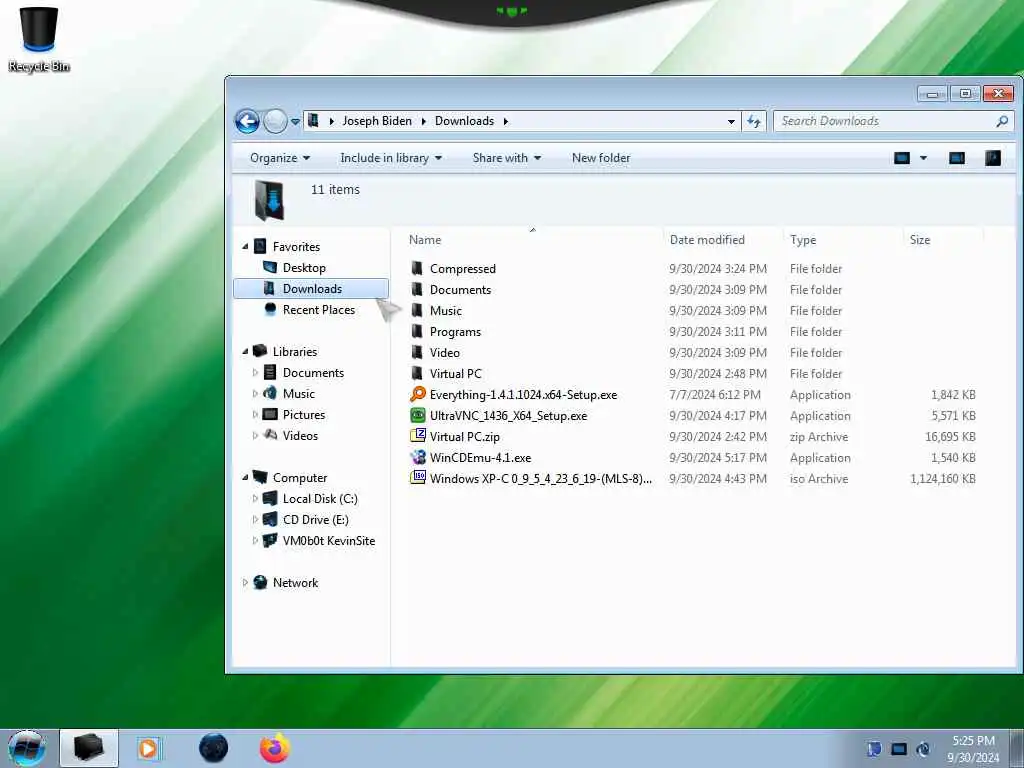Select the Programs folder

pos(455,332)
